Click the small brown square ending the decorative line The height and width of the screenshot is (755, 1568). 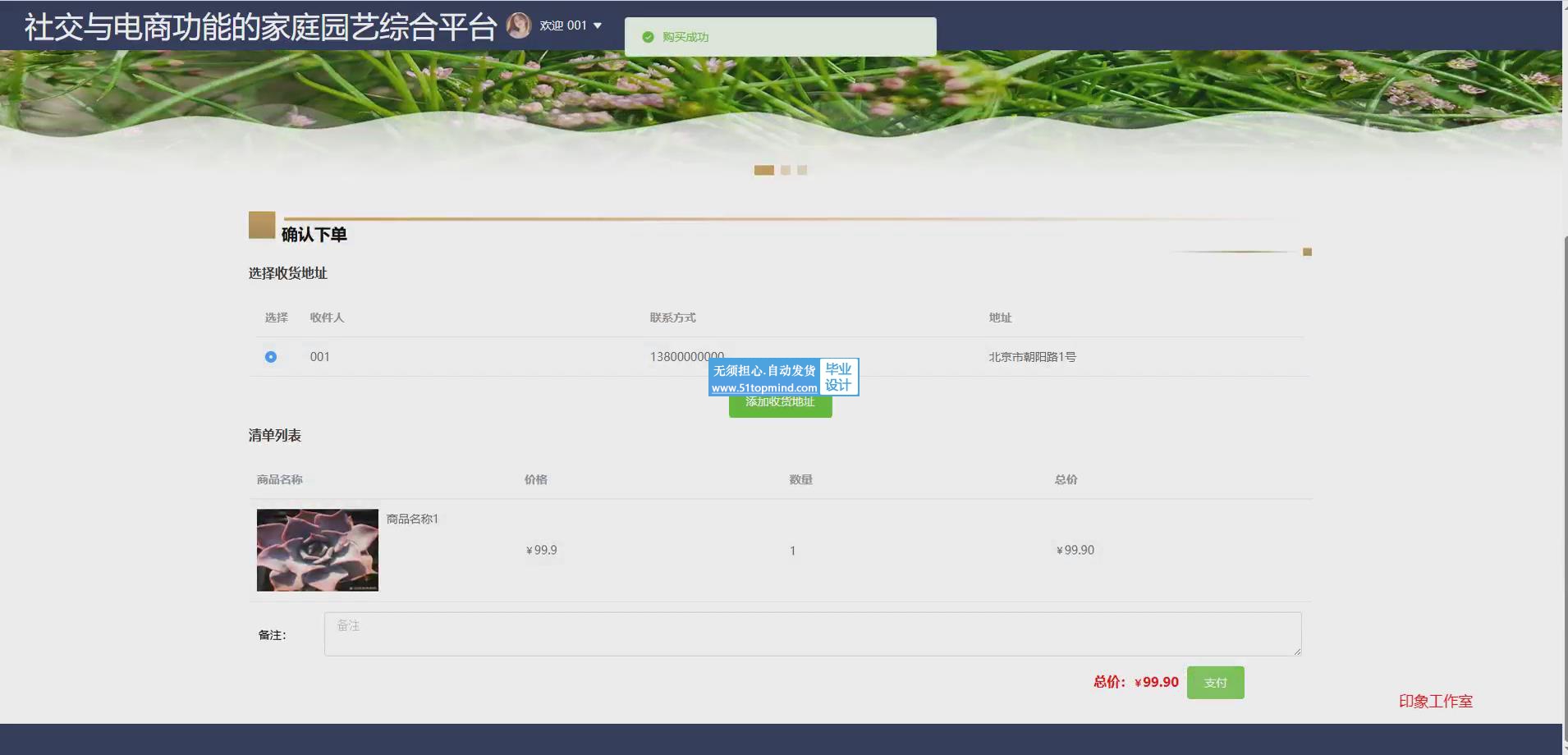pyautogui.click(x=1307, y=252)
